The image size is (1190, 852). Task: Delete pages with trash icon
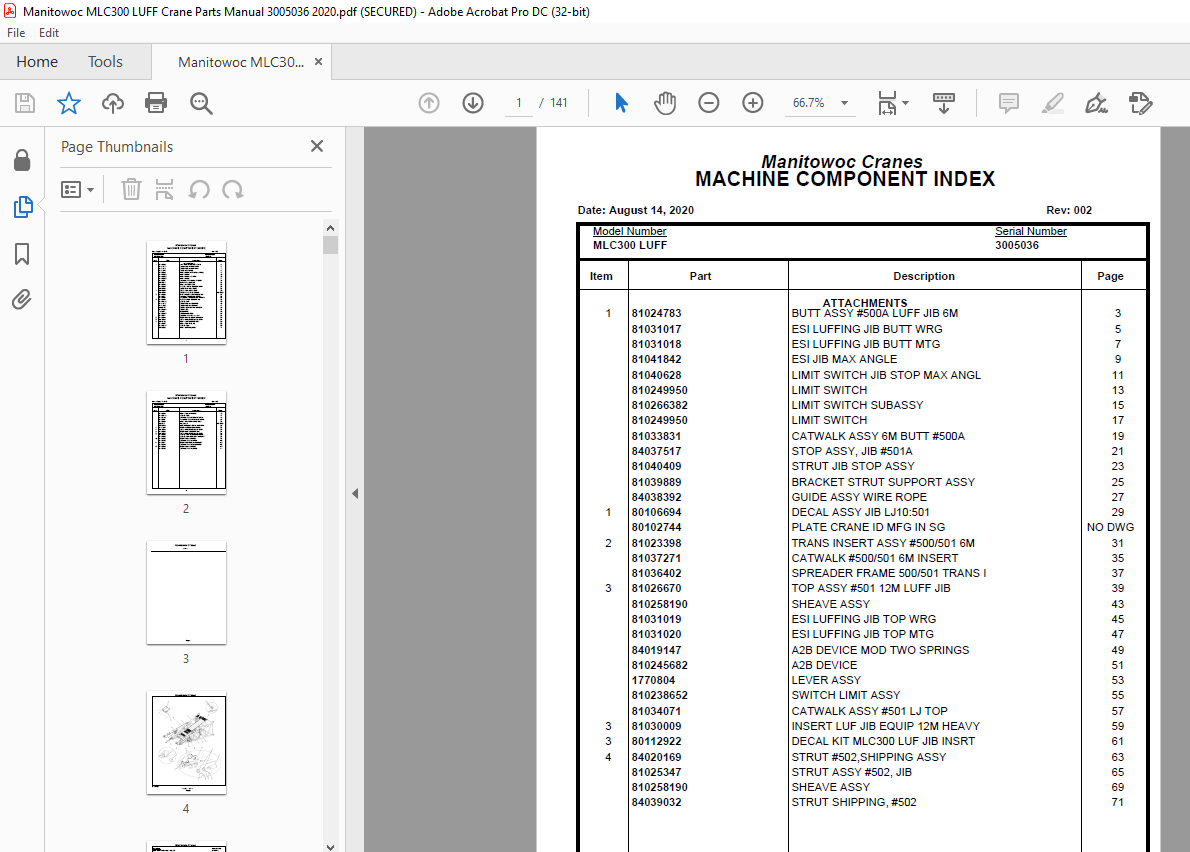pyautogui.click(x=131, y=189)
